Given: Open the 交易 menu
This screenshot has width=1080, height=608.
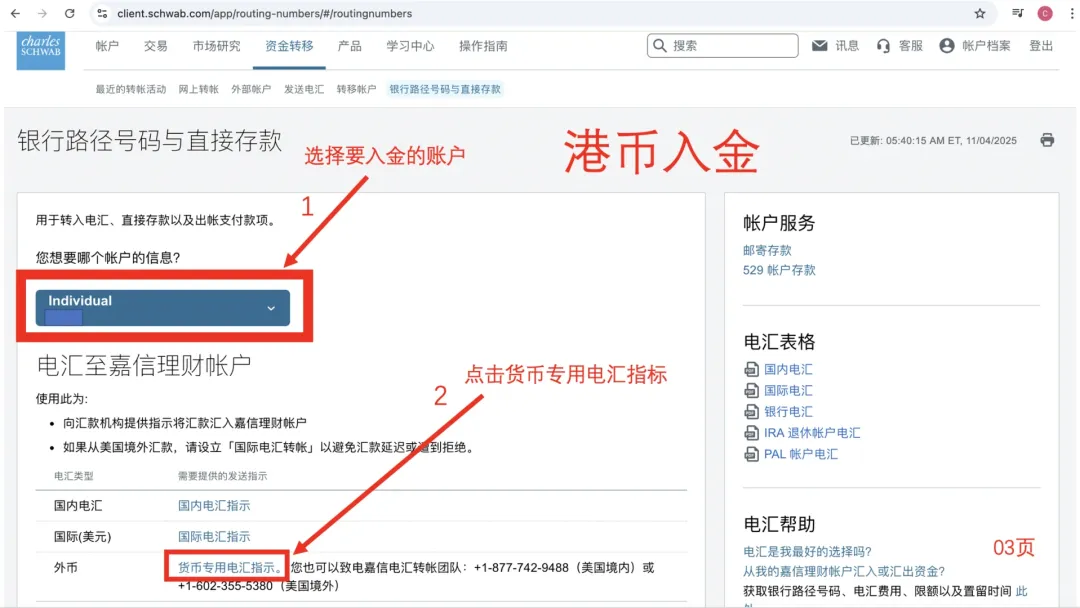Looking at the screenshot, I should click(x=156, y=46).
